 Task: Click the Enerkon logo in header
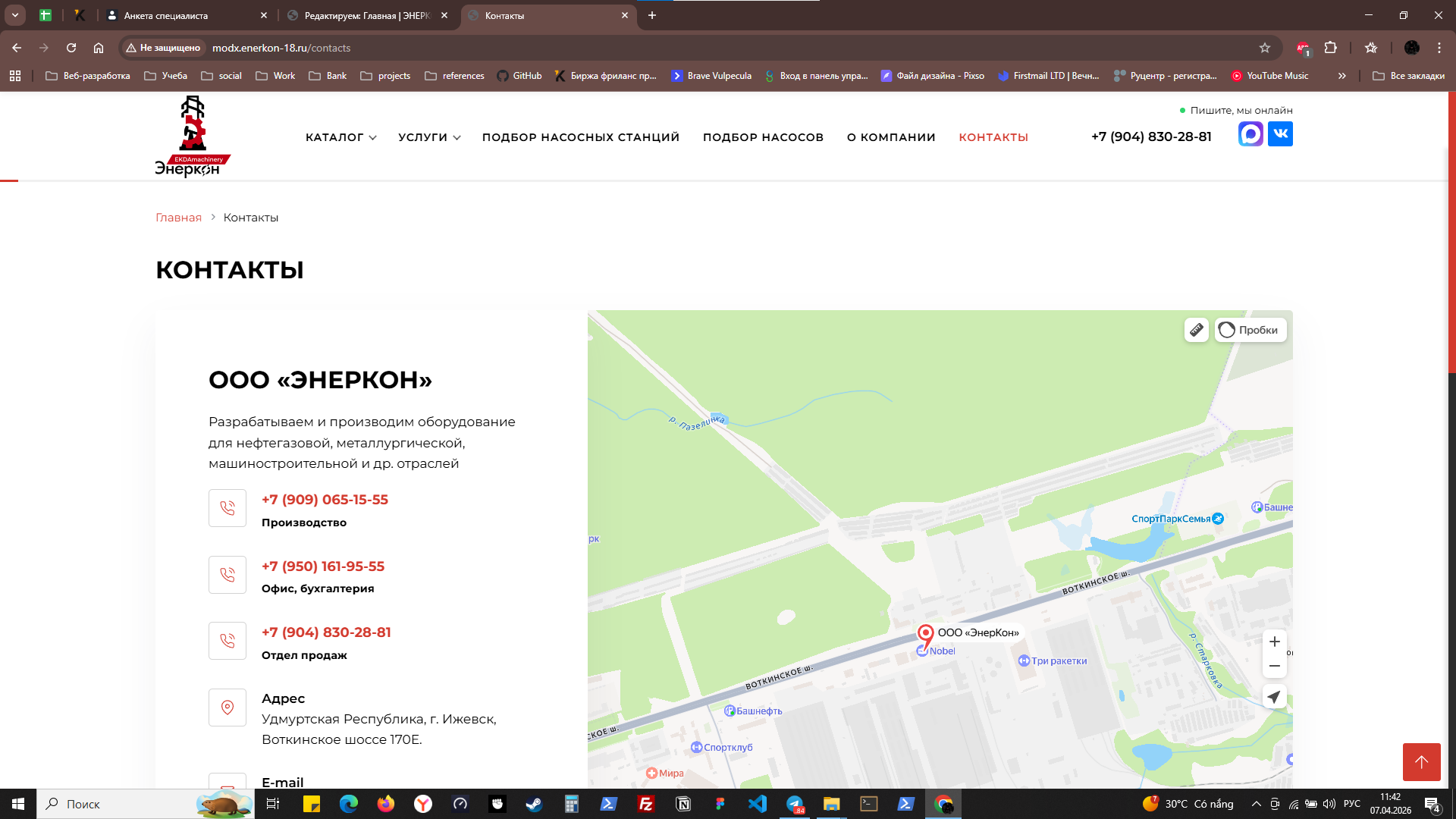pos(193,136)
